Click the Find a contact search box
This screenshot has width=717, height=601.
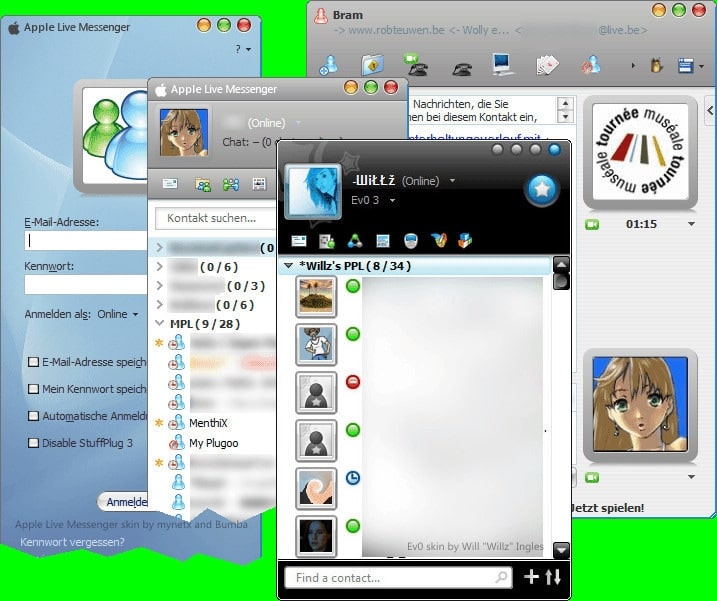coord(397,578)
